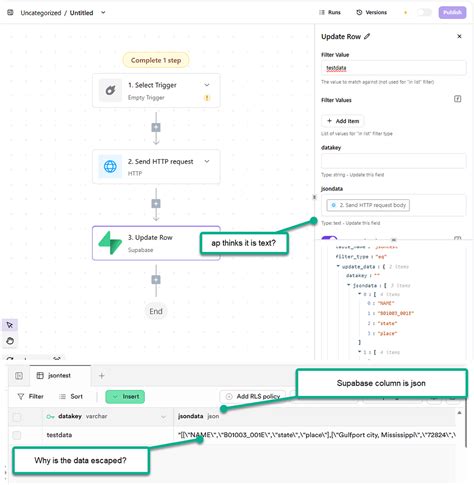Activate the hand pan tool
Screen dimensions: 474x485
[10, 341]
